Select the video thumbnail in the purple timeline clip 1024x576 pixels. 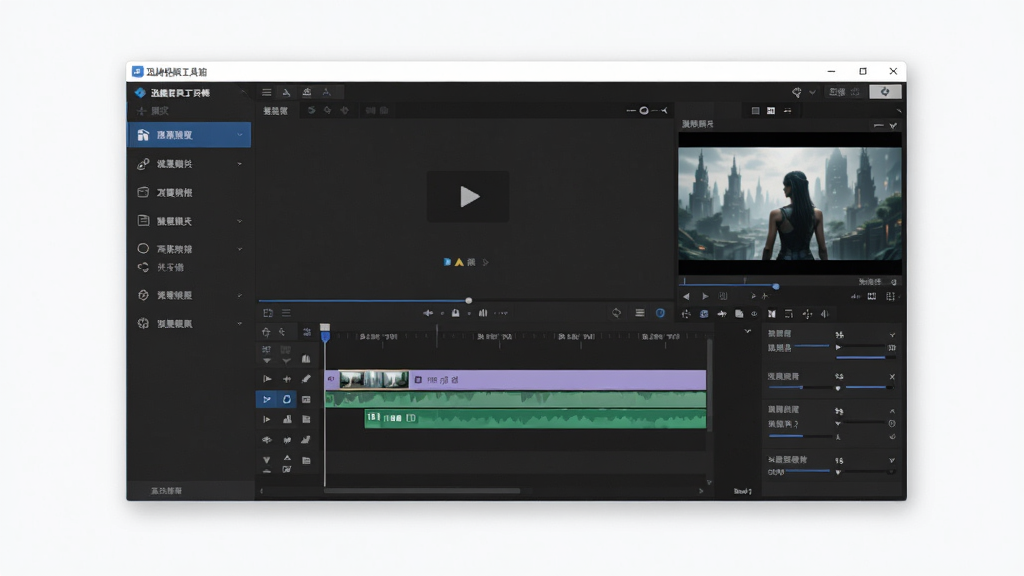point(374,379)
